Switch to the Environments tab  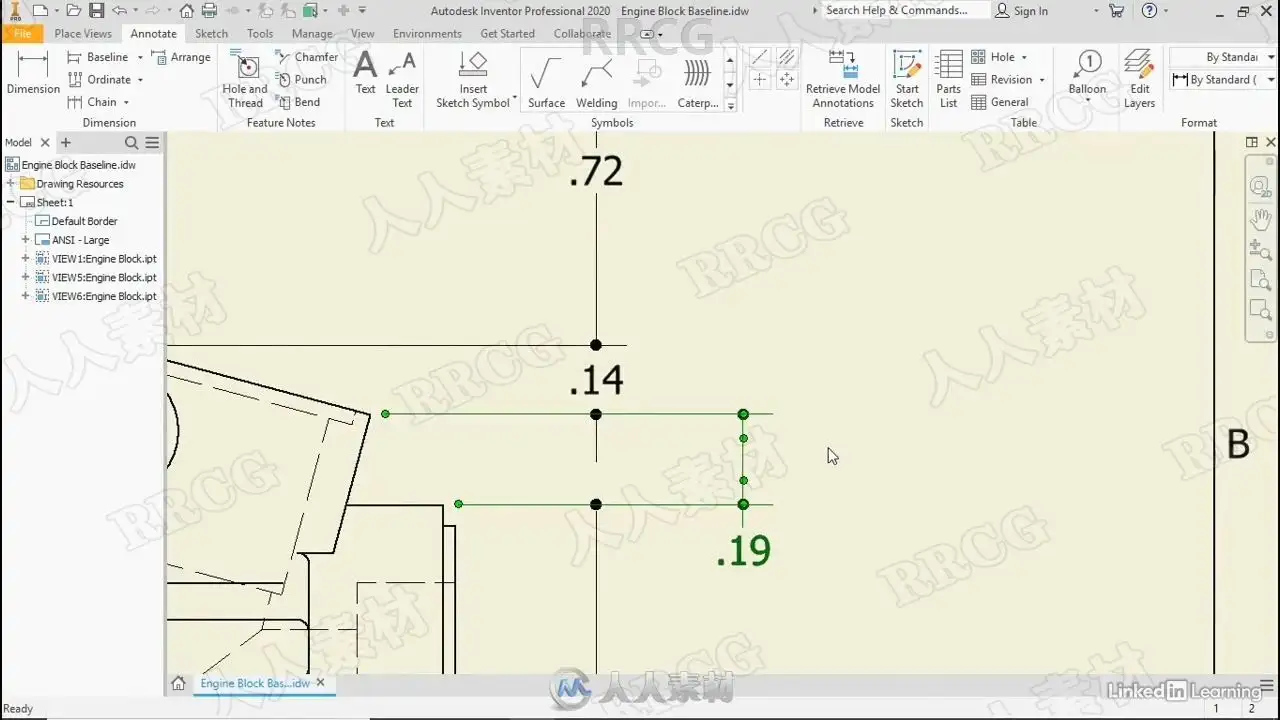[x=427, y=33]
